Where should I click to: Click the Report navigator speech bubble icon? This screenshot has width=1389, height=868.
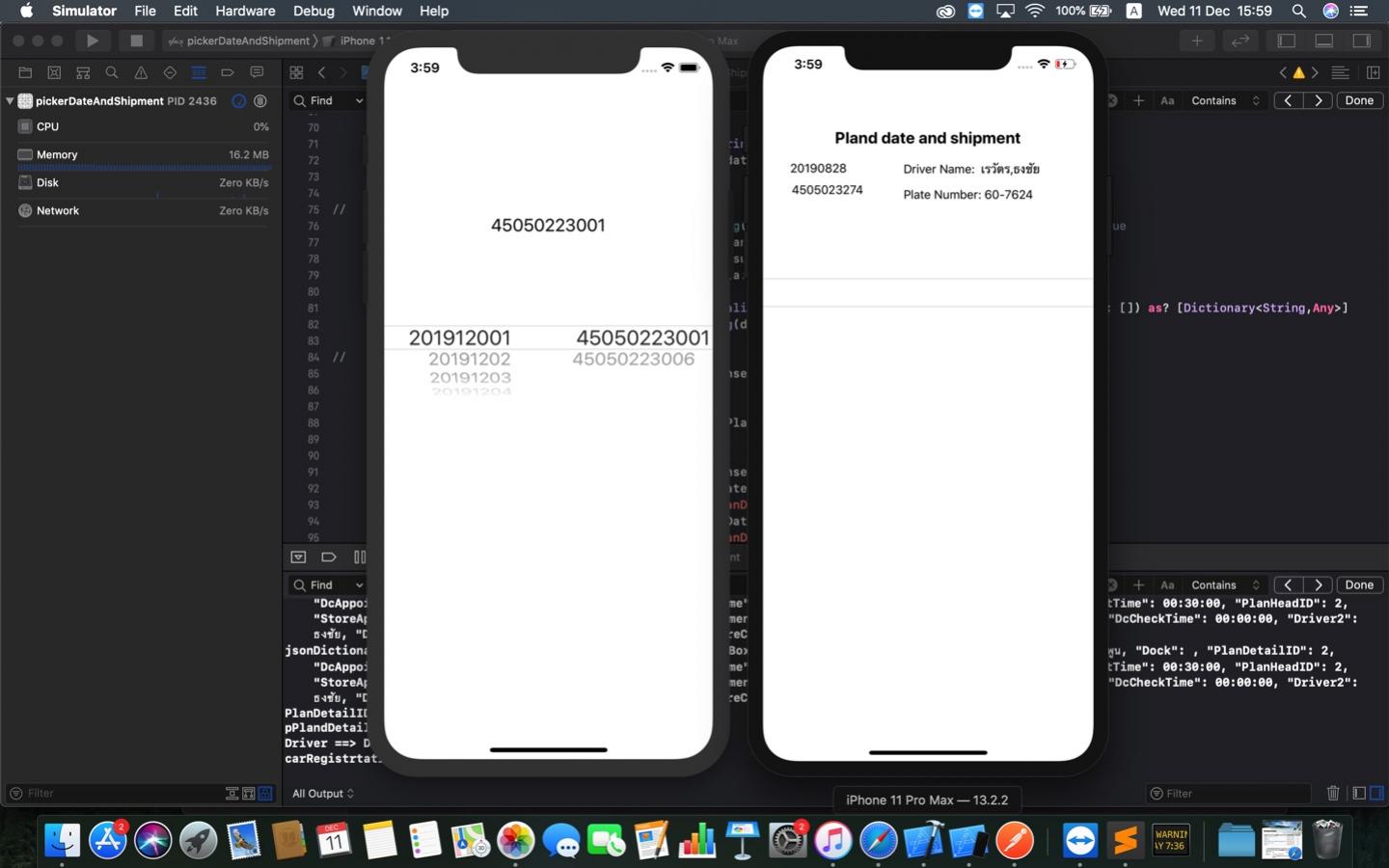257,72
